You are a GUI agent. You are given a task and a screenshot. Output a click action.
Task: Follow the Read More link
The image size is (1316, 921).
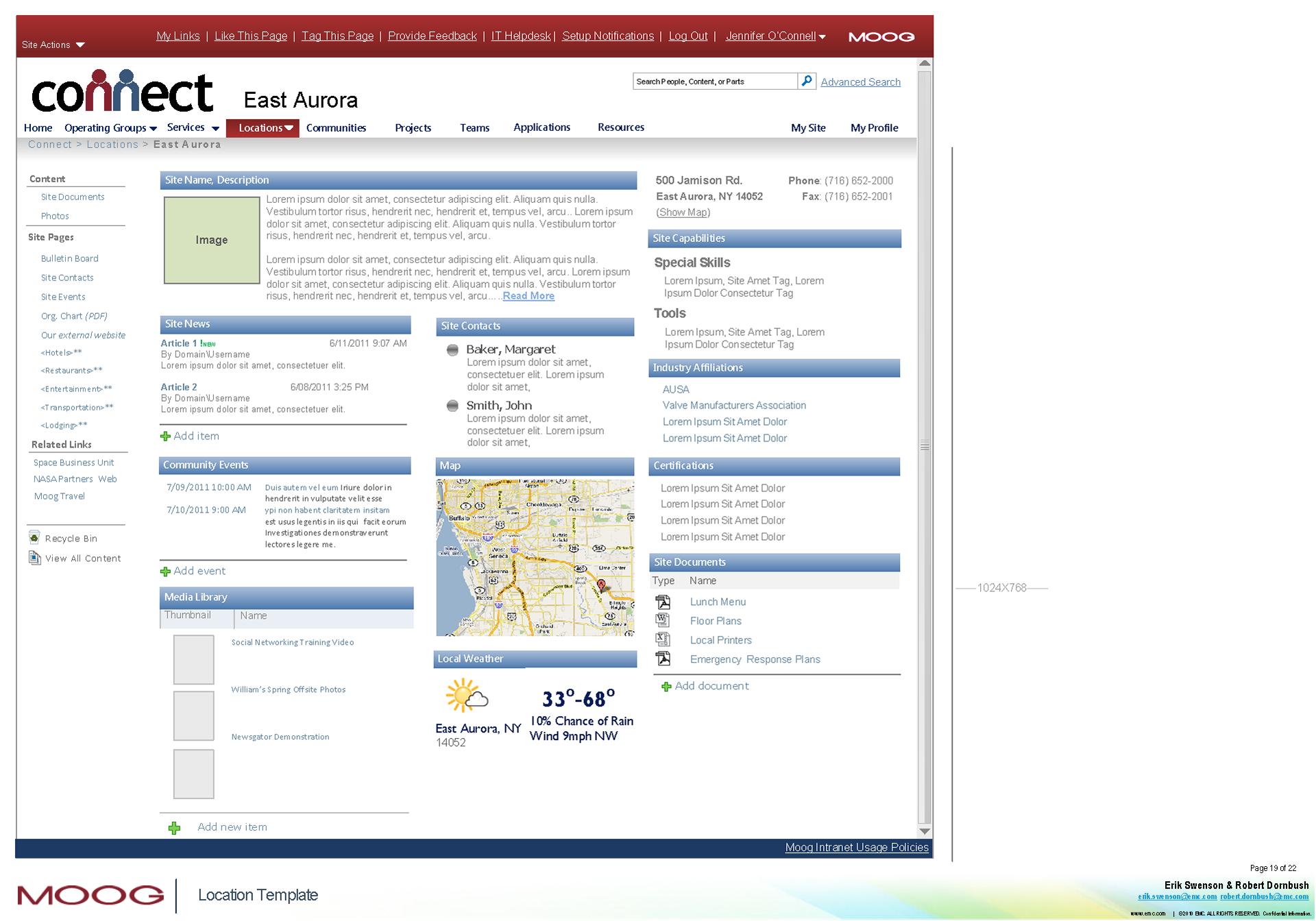click(x=528, y=296)
